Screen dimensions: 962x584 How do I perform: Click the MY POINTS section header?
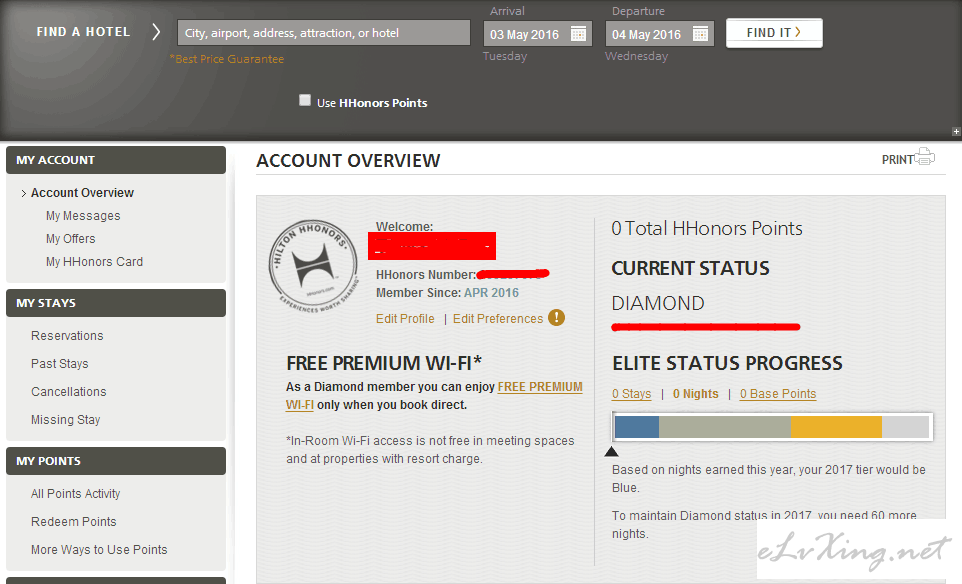(116, 461)
